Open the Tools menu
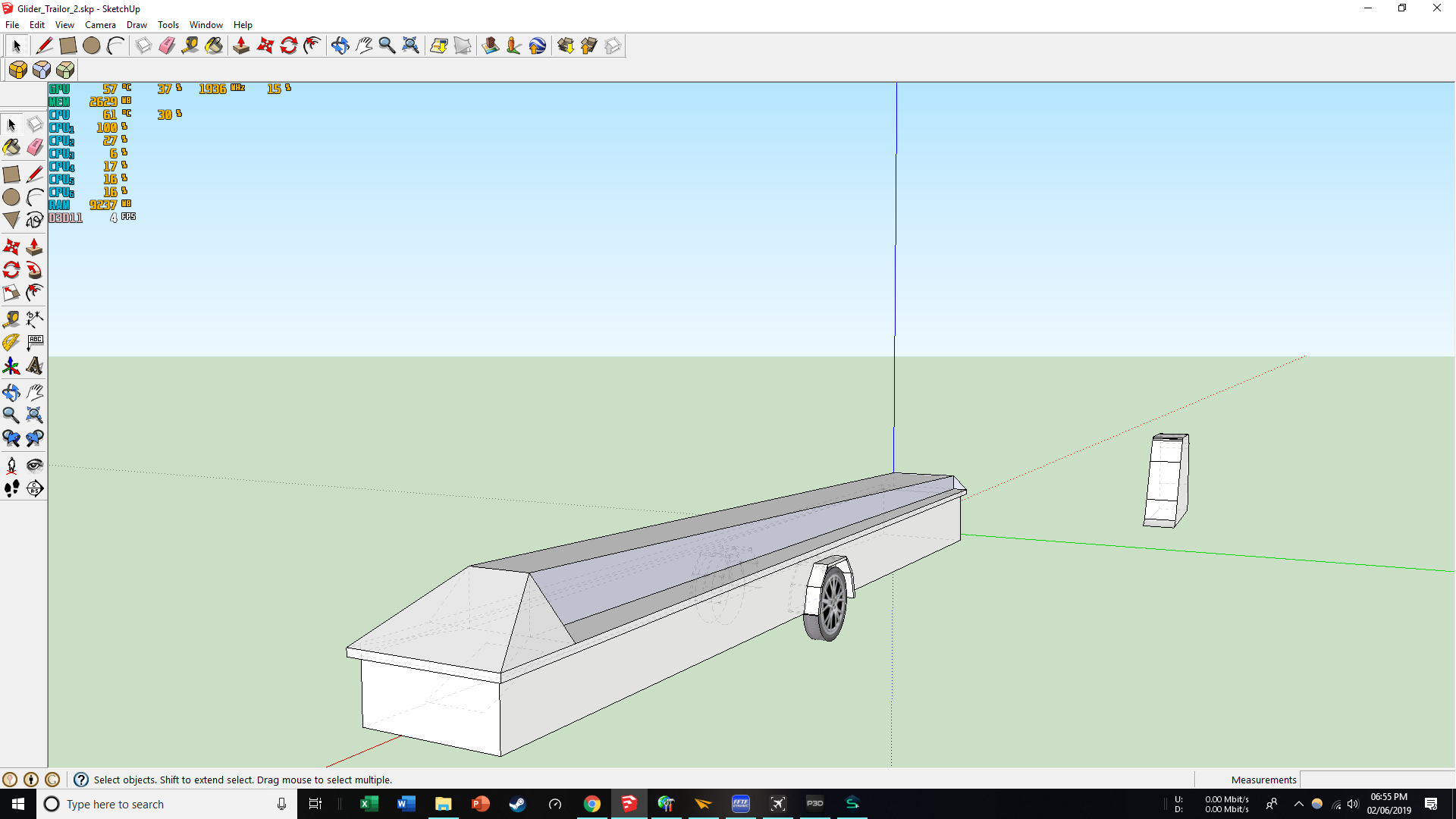This screenshot has width=1456, height=819. pos(168,25)
